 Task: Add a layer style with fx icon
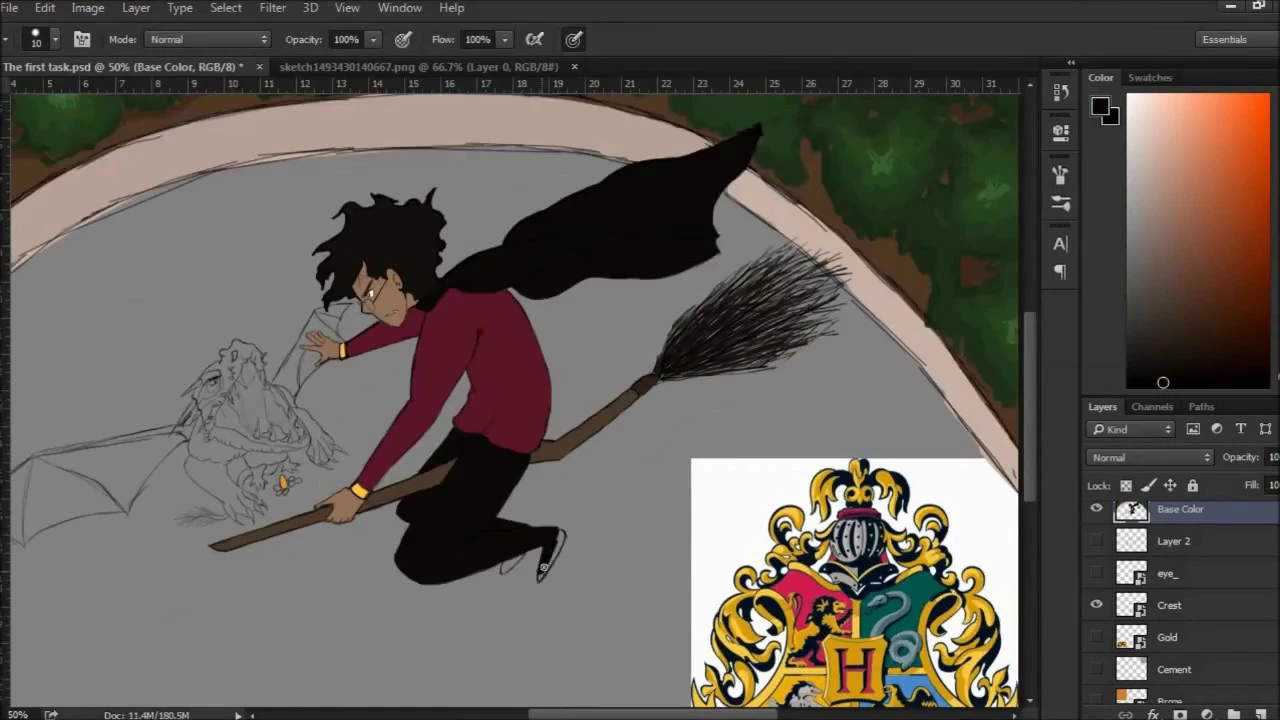(1153, 715)
